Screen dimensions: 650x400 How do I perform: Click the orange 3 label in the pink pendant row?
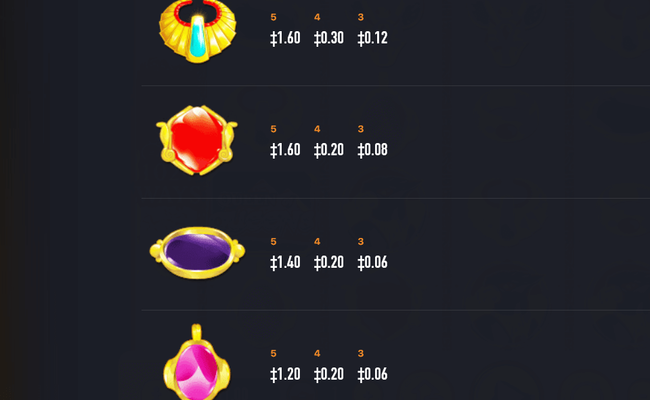coord(361,353)
